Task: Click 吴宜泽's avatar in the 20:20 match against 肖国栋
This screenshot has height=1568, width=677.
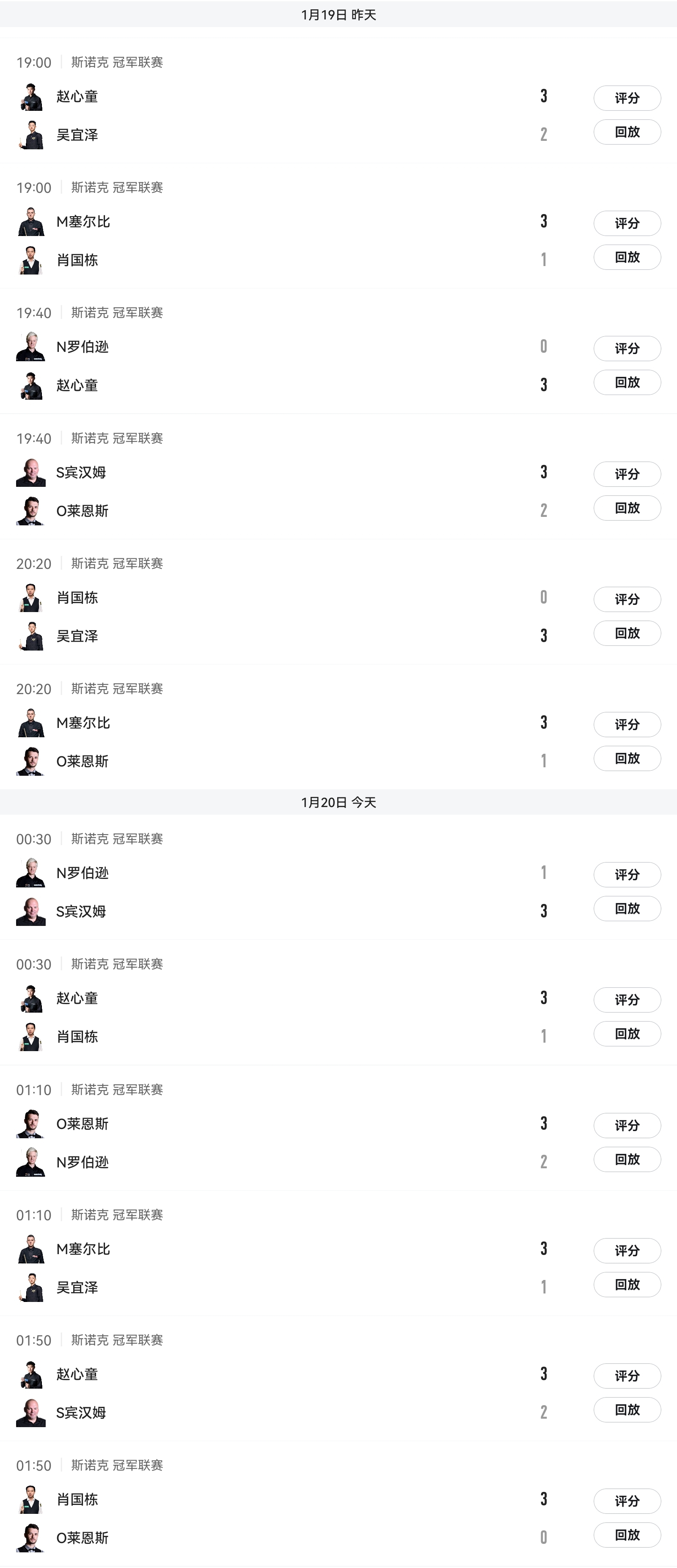Action: click(x=31, y=636)
